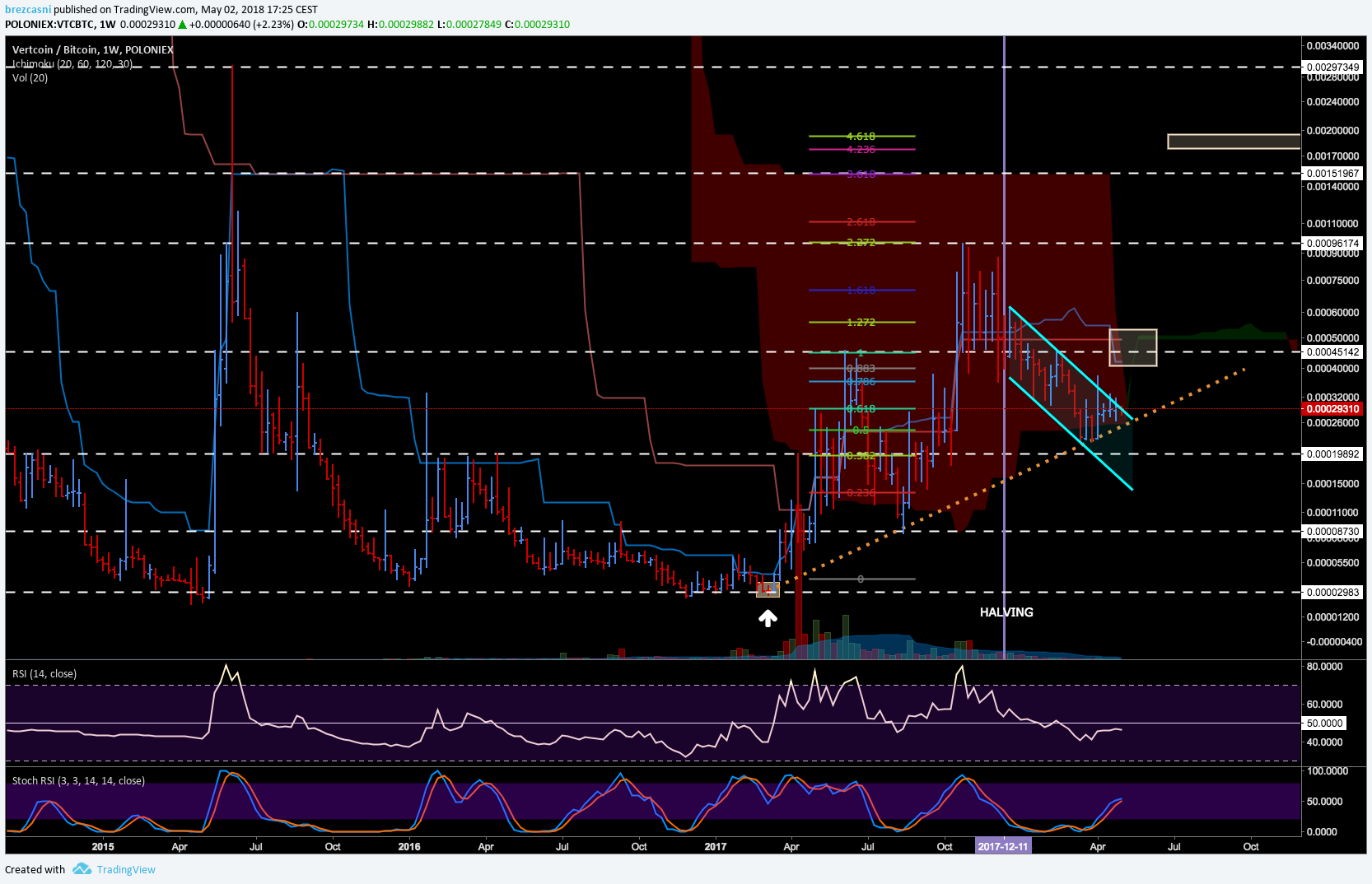
Task: Click the POLONIEX:VTCBTC symbol in header
Action: pos(50,25)
